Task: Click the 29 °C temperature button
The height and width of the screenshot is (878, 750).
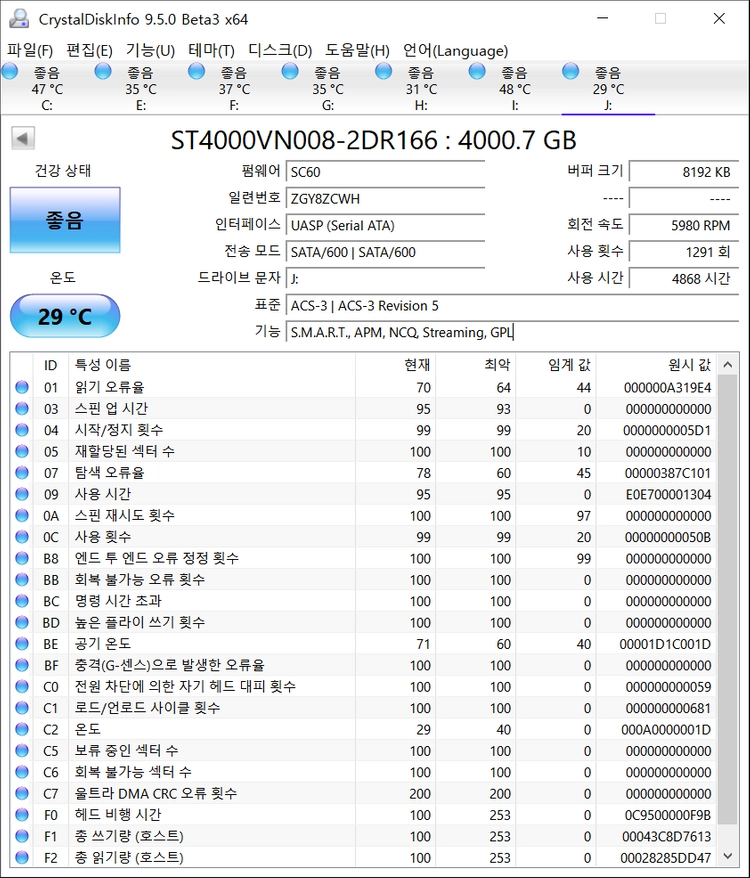Action: point(65,316)
